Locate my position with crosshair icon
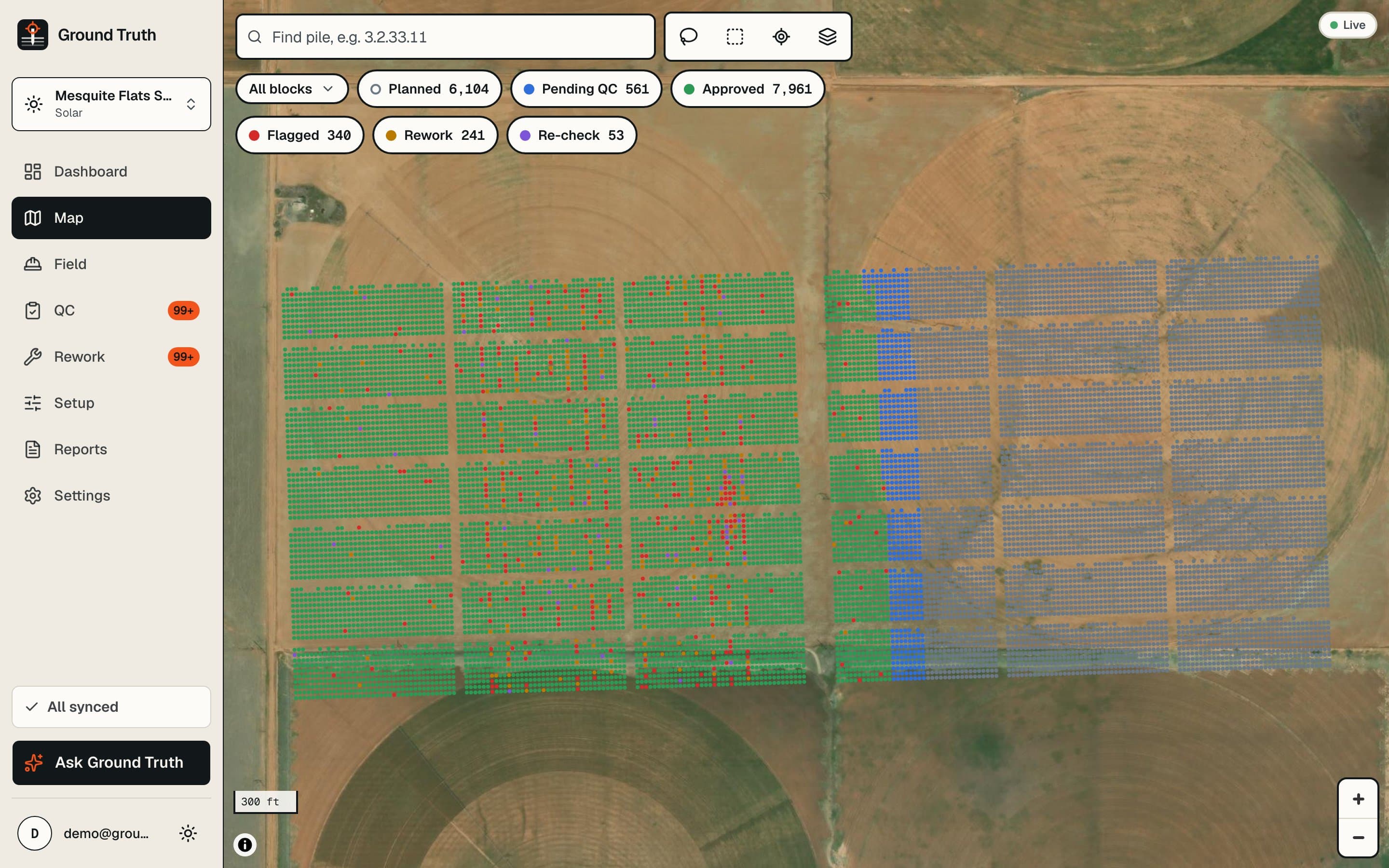1389x868 pixels. pos(781,37)
